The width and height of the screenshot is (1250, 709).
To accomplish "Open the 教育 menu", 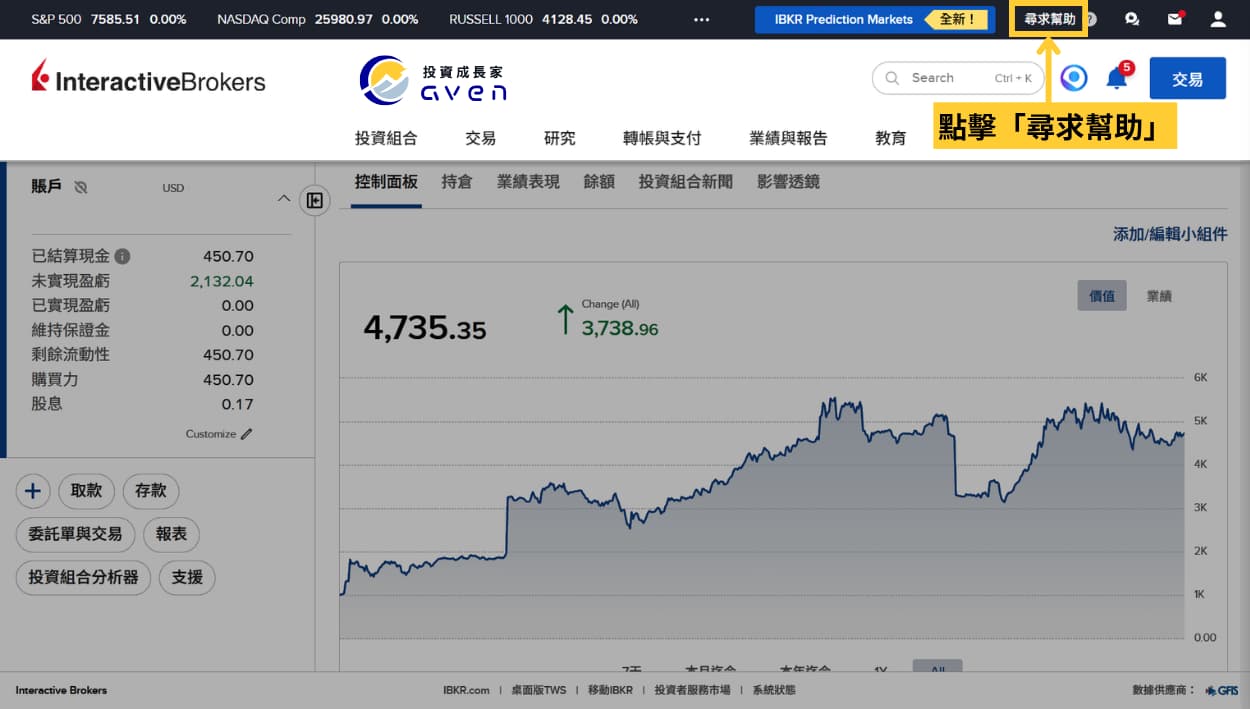I will (890, 138).
